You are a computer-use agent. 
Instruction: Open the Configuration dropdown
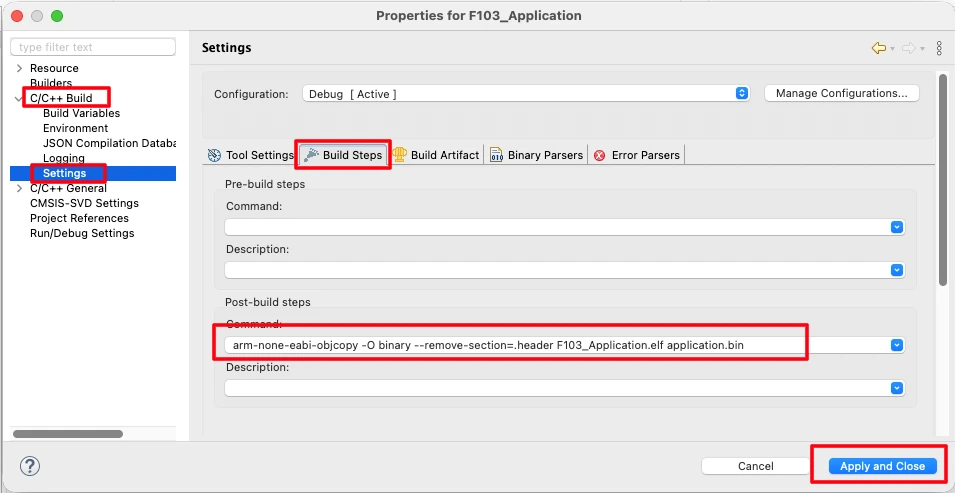[x=742, y=93]
